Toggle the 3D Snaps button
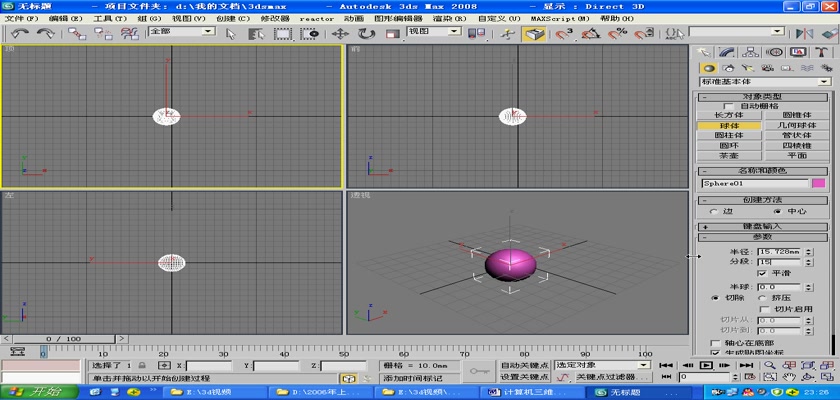 point(564,34)
